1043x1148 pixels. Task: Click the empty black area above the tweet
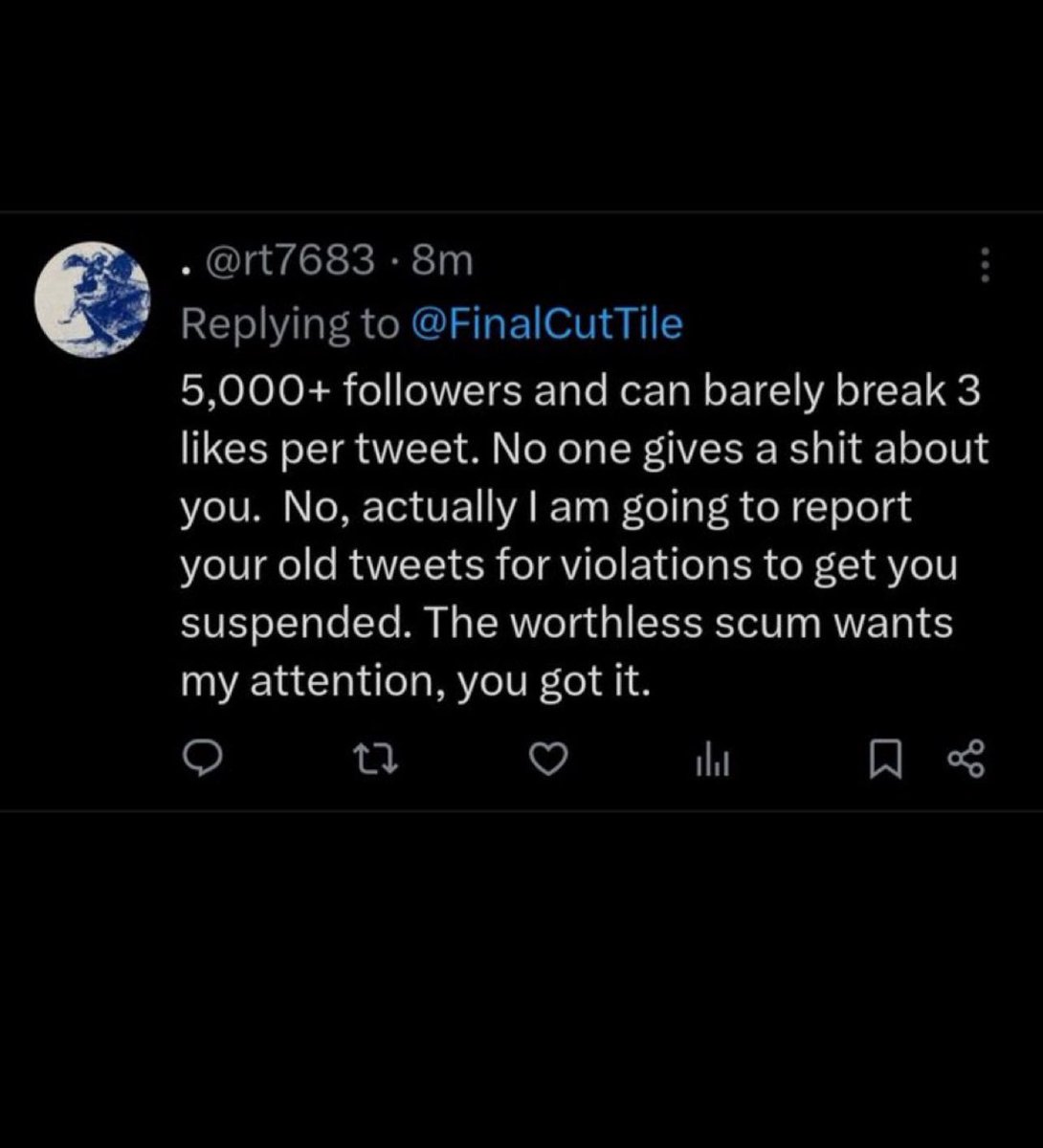click(x=521, y=105)
